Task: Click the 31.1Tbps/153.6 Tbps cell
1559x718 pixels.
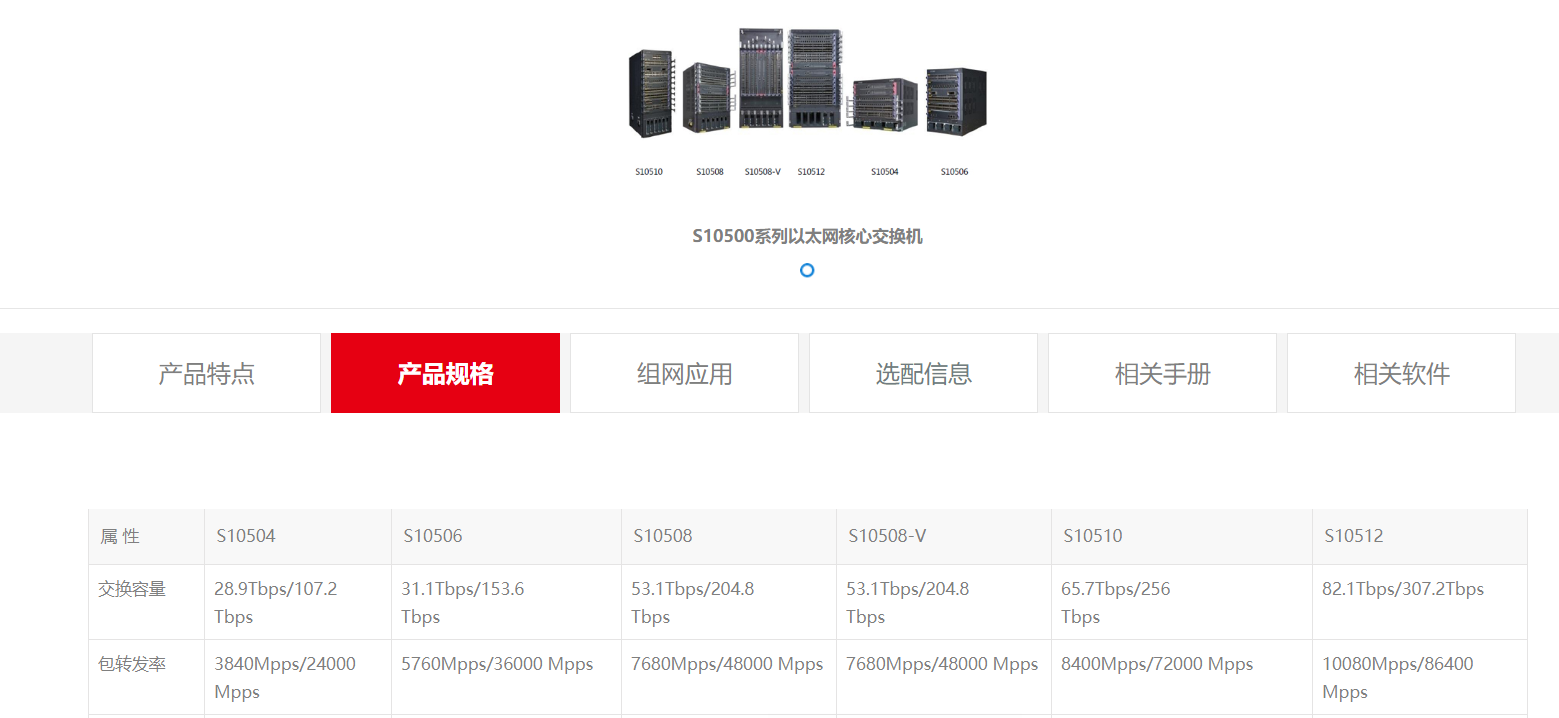Action: coord(506,602)
